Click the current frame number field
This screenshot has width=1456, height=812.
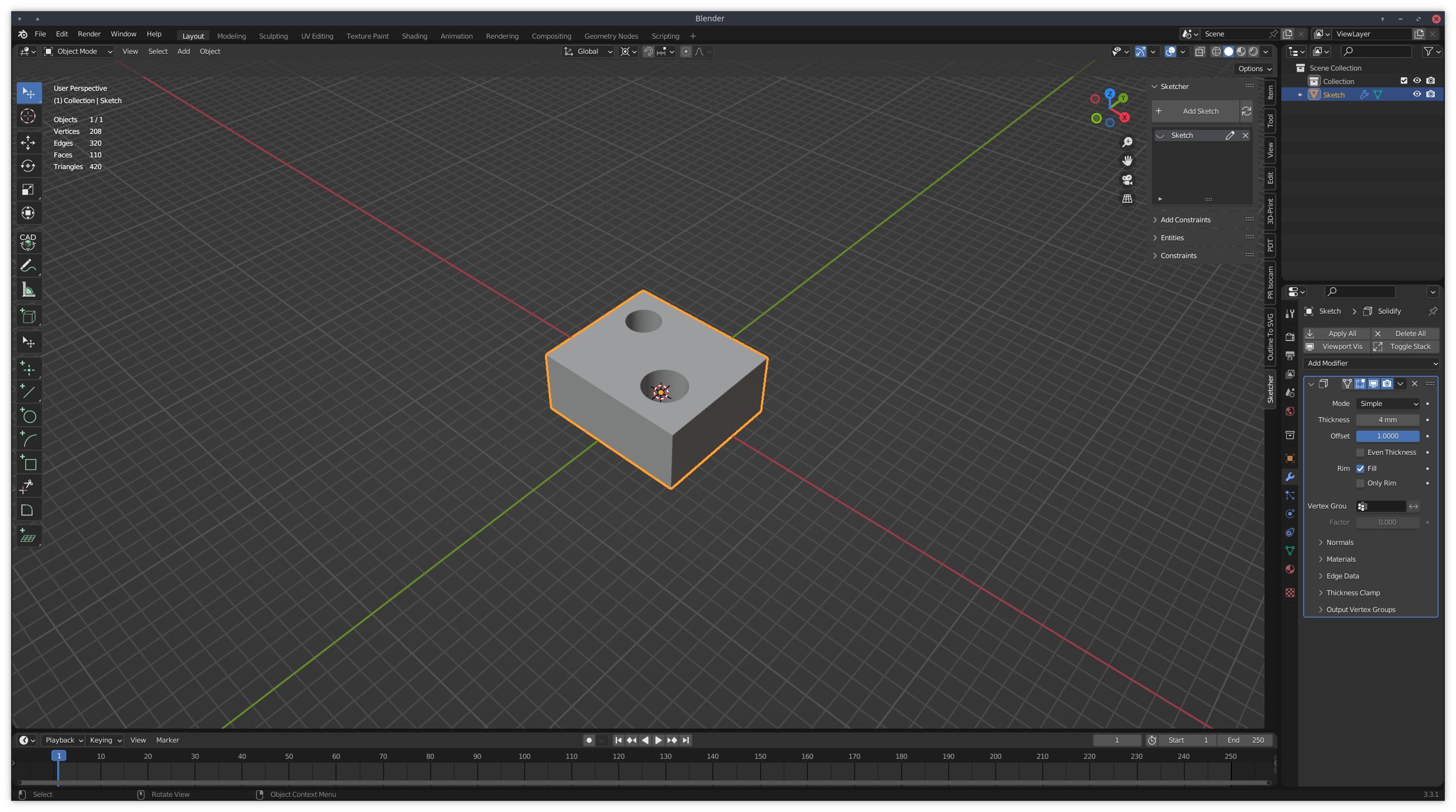(x=1116, y=740)
